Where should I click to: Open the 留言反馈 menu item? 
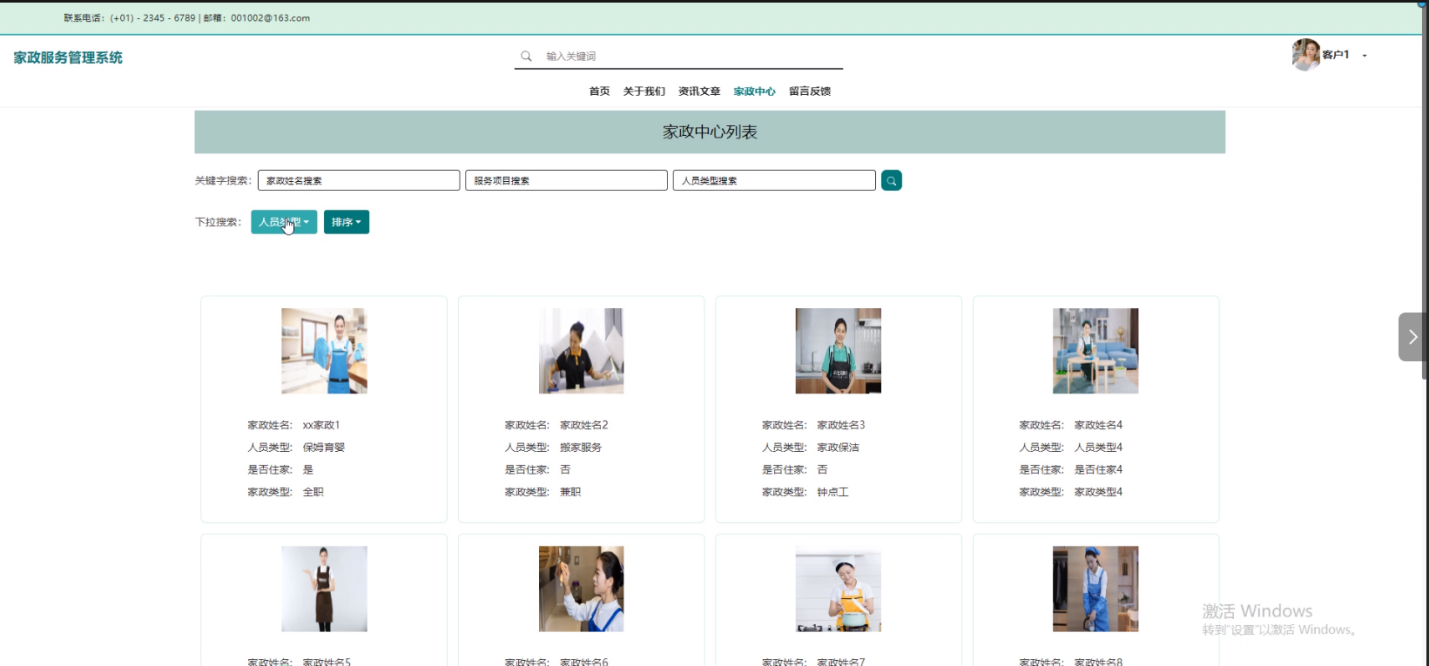tap(810, 91)
